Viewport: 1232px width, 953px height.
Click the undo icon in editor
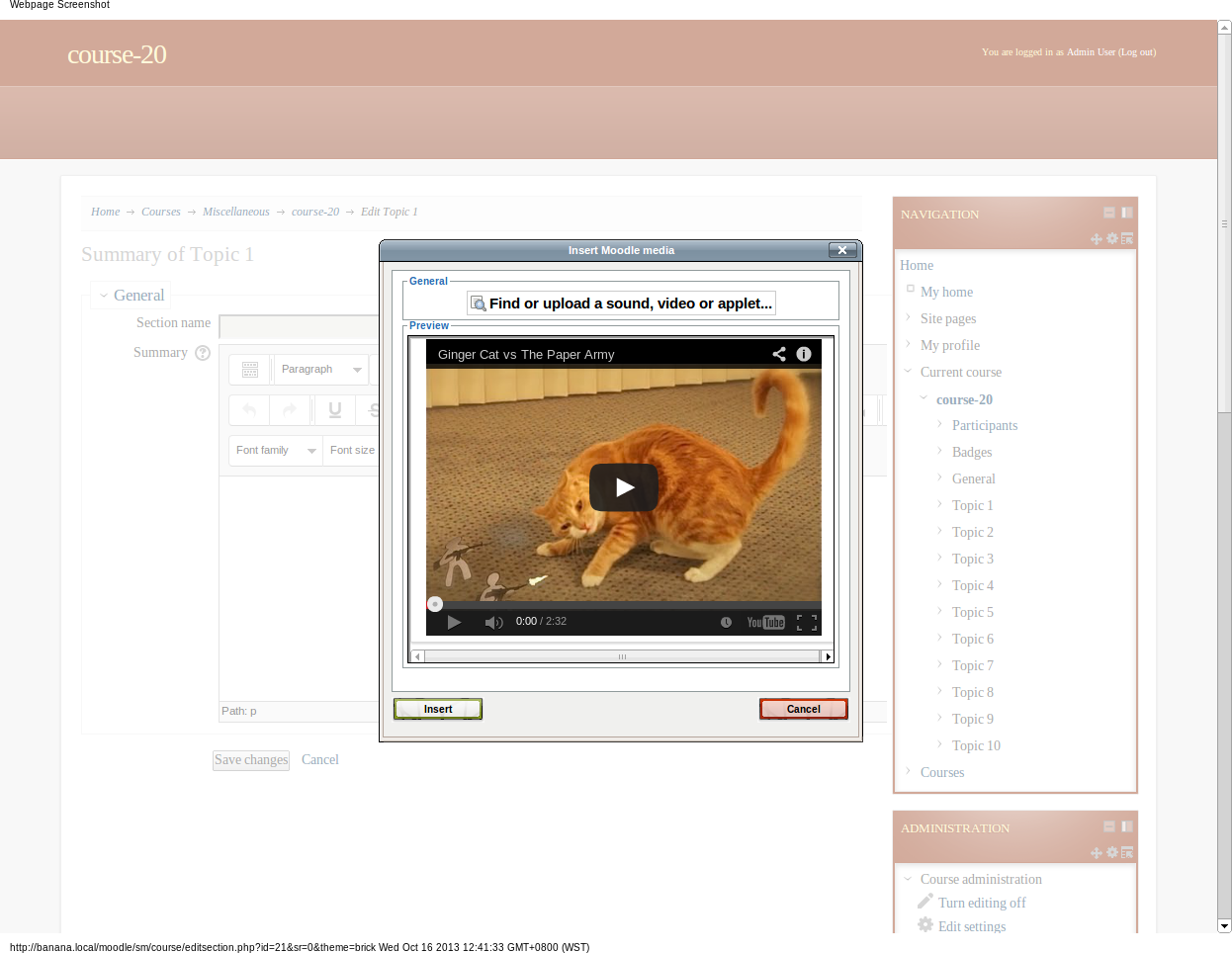249,409
